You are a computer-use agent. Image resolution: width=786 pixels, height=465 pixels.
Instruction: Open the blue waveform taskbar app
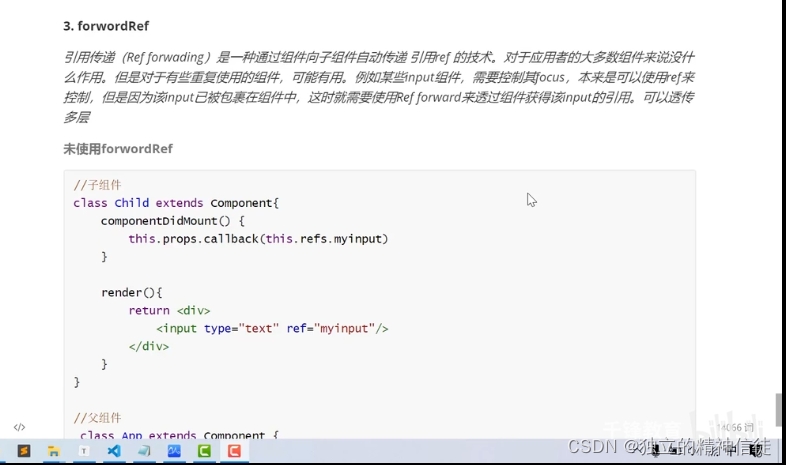[174, 451]
